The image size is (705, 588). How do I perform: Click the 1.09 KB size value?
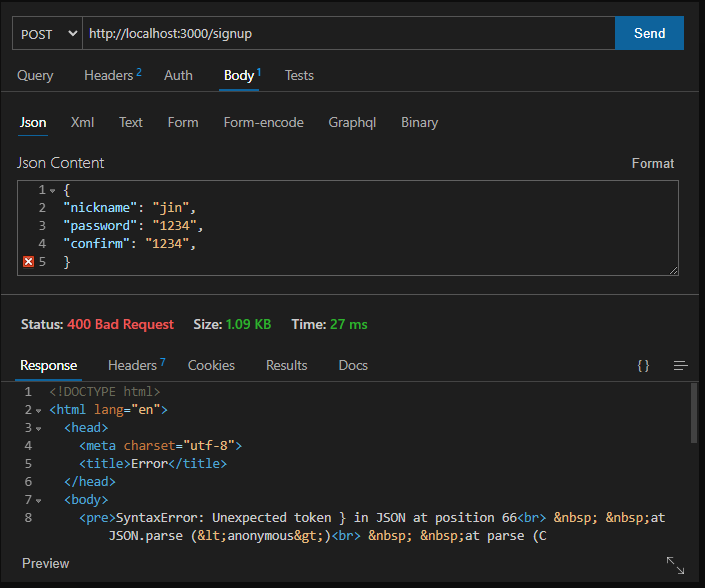(x=248, y=324)
